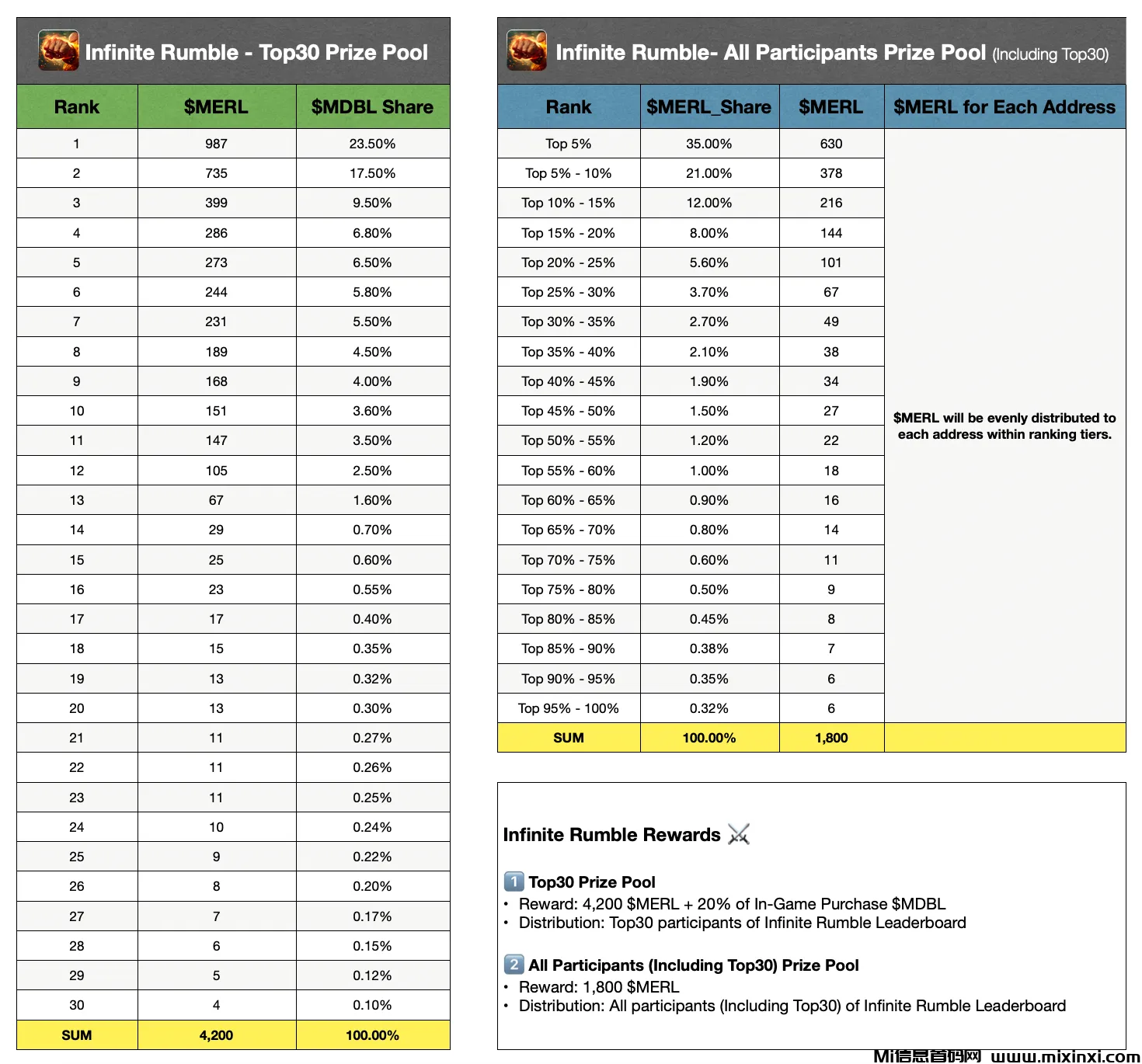Click the crossed swords icon after Infinite Rumble Rewards
This screenshot has width=1142, height=1064.
(x=739, y=835)
